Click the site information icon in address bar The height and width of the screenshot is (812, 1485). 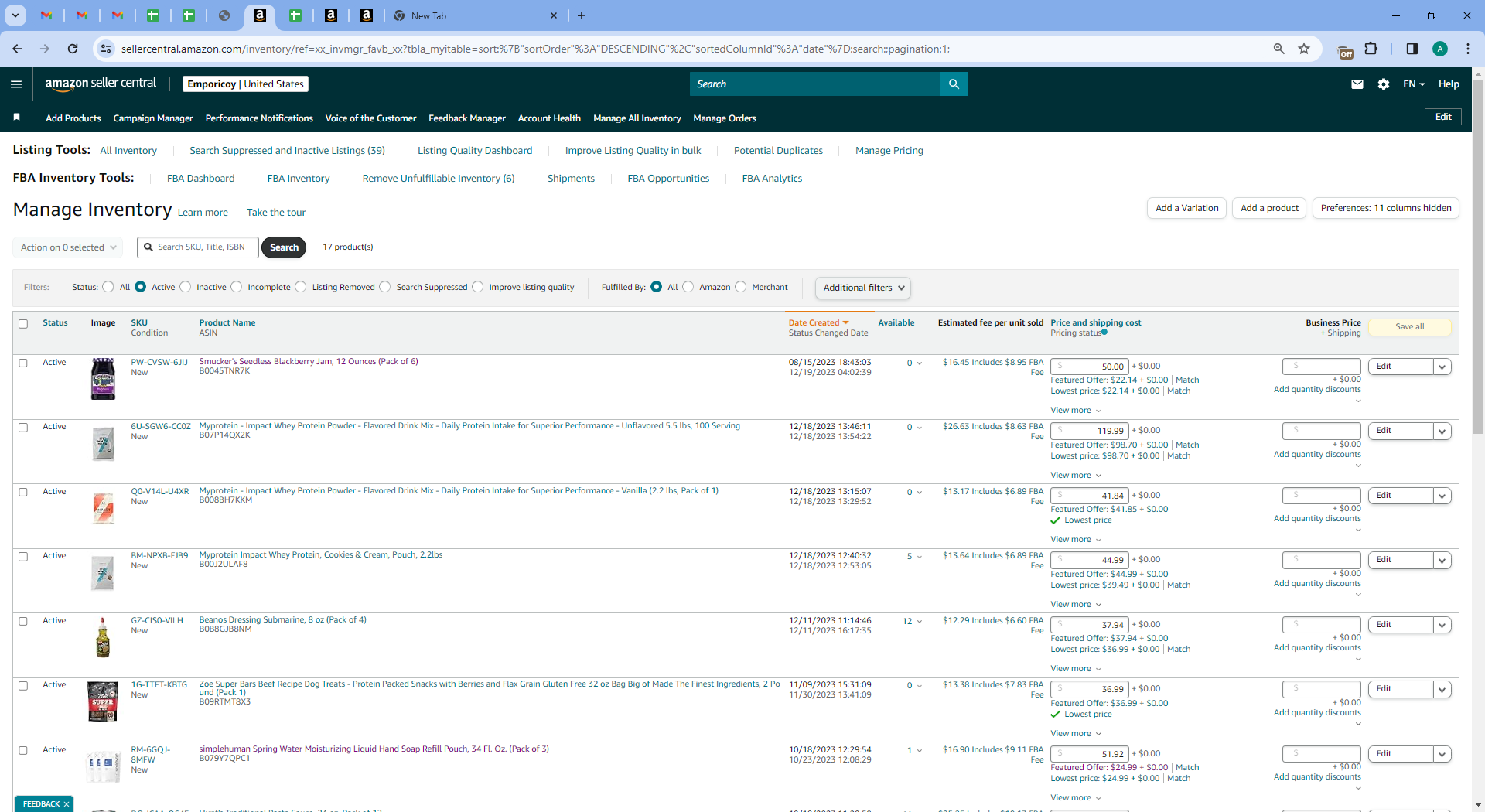(x=106, y=49)
